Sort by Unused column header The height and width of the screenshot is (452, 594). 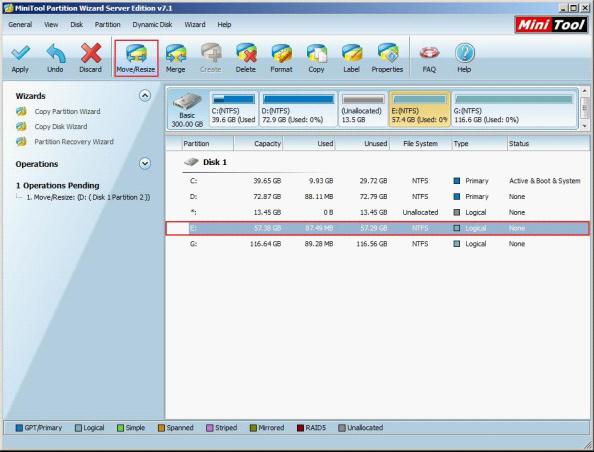pos(362,144)
